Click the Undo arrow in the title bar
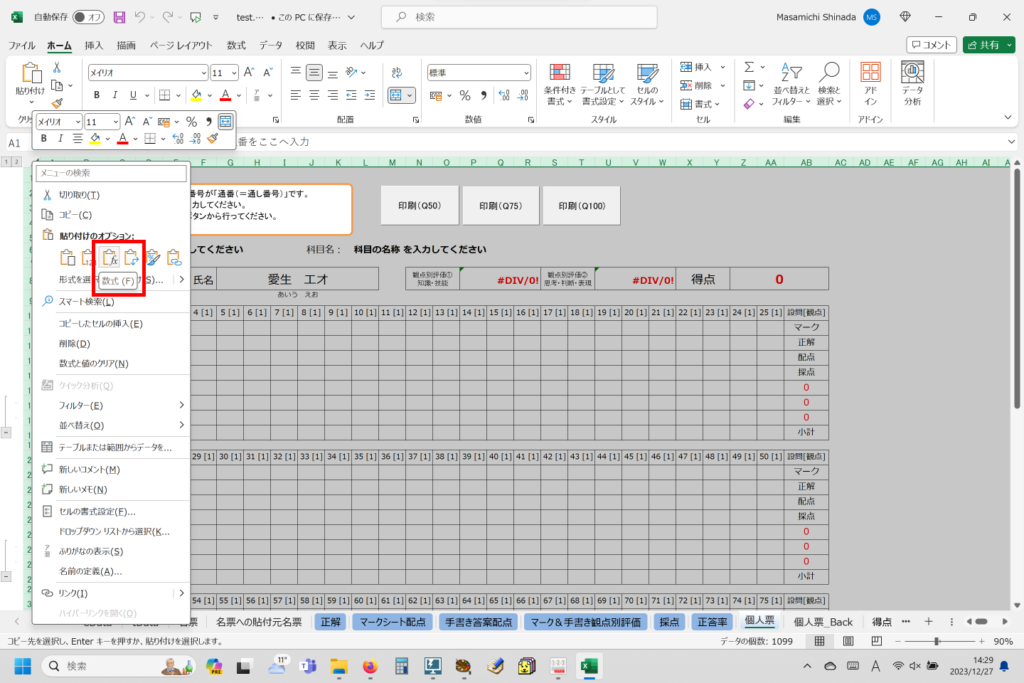 coord(140,17)
